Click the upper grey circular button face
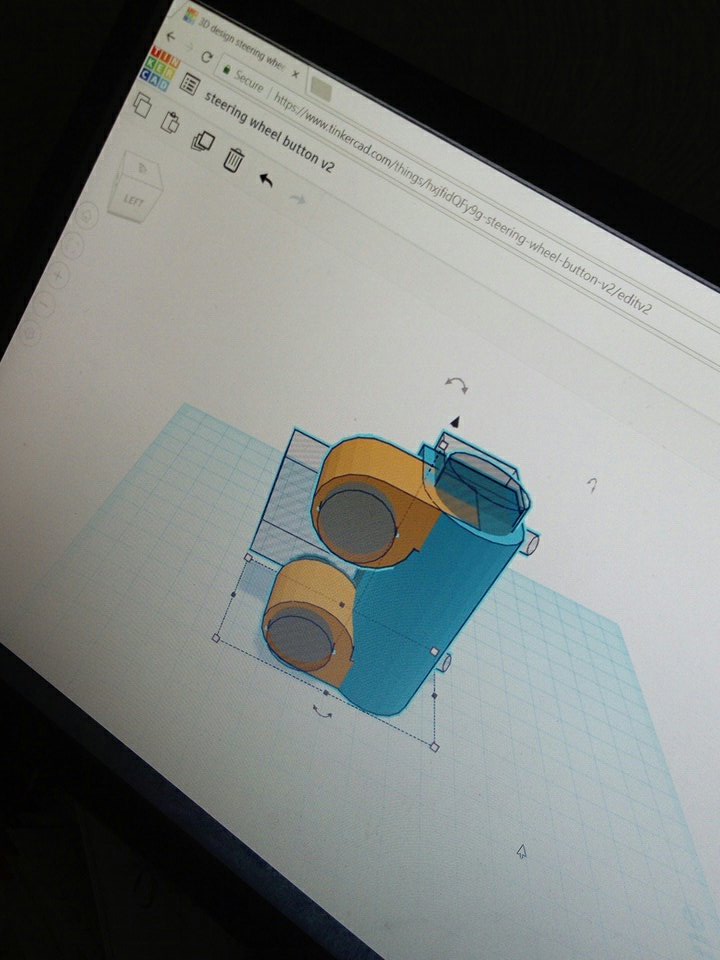Viewport: 720px width, 960px height. (358, 525)
